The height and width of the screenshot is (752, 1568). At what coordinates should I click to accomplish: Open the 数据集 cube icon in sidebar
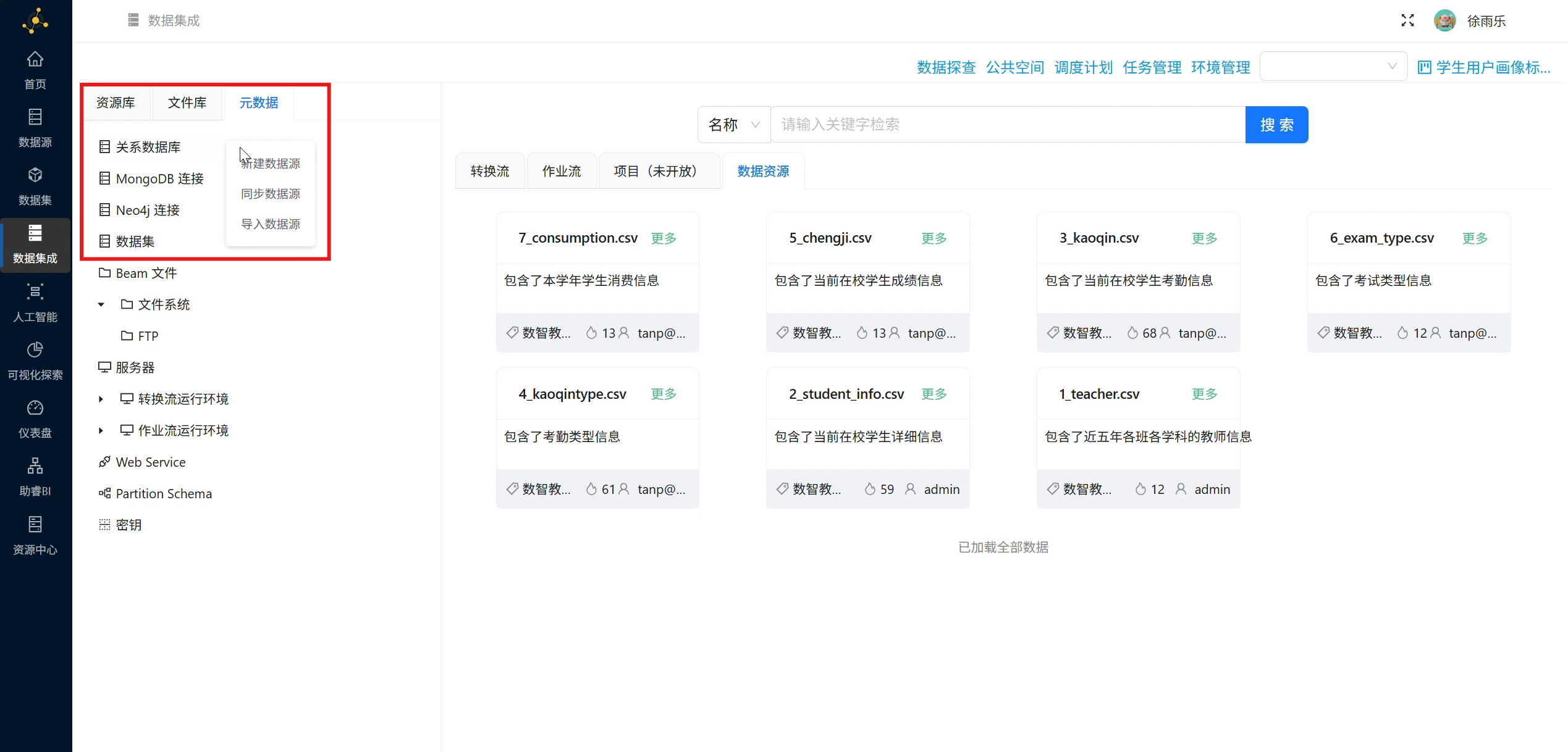[x=35, y=175]
